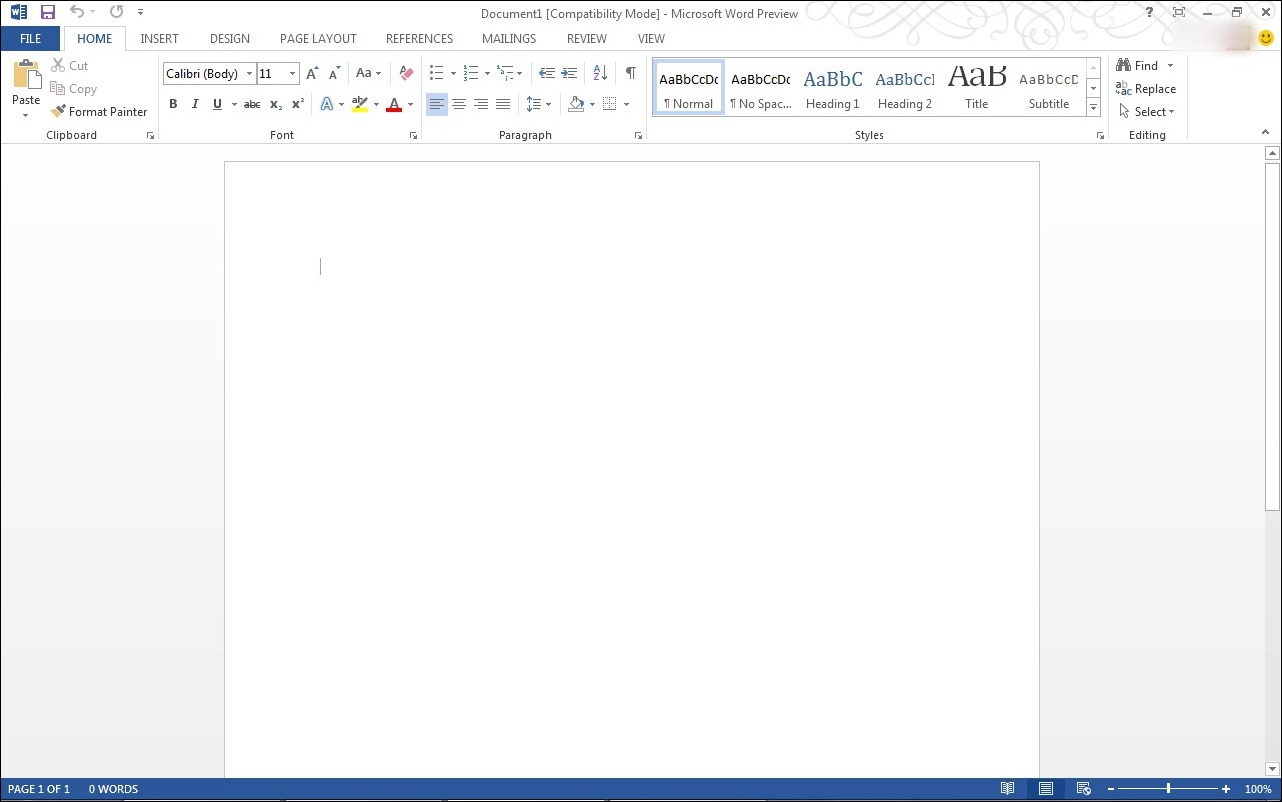1282x802 pixels.
Task: Open the Format Painter
Action: (x=99, y=111)
